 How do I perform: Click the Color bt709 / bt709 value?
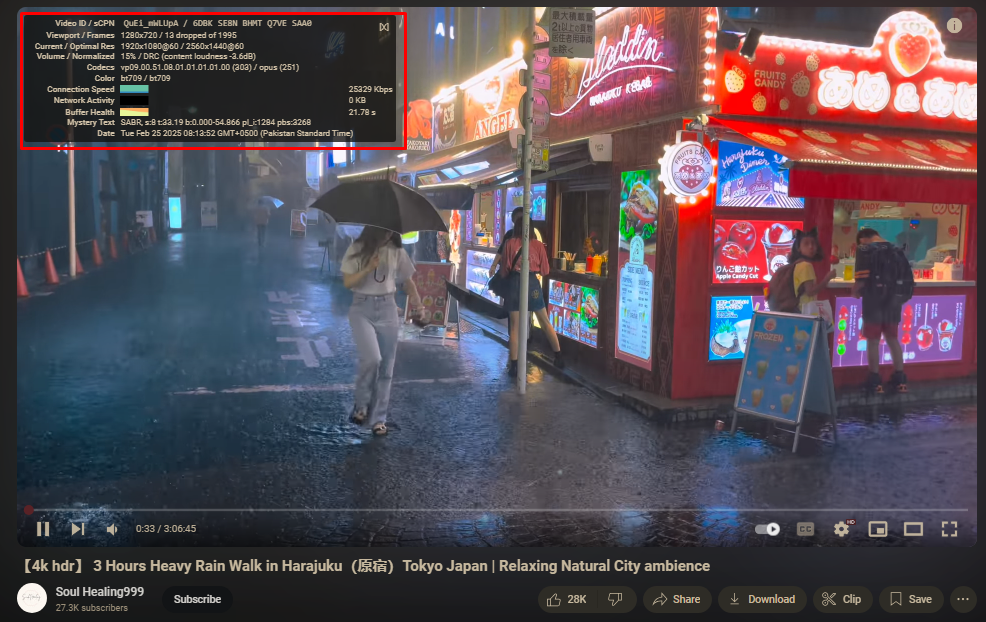coord(145,78)
